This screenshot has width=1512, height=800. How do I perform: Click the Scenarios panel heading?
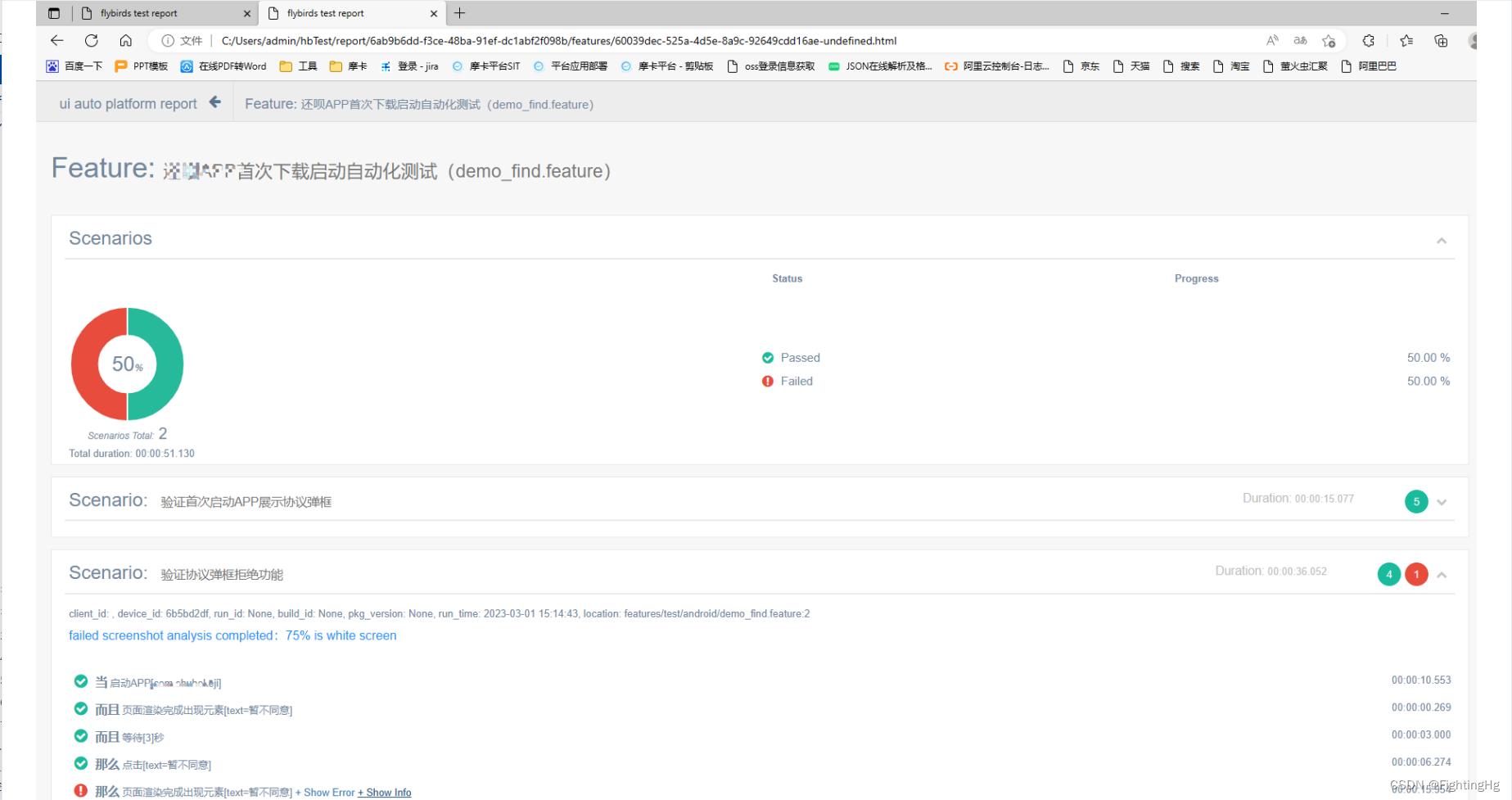(111, 238)
